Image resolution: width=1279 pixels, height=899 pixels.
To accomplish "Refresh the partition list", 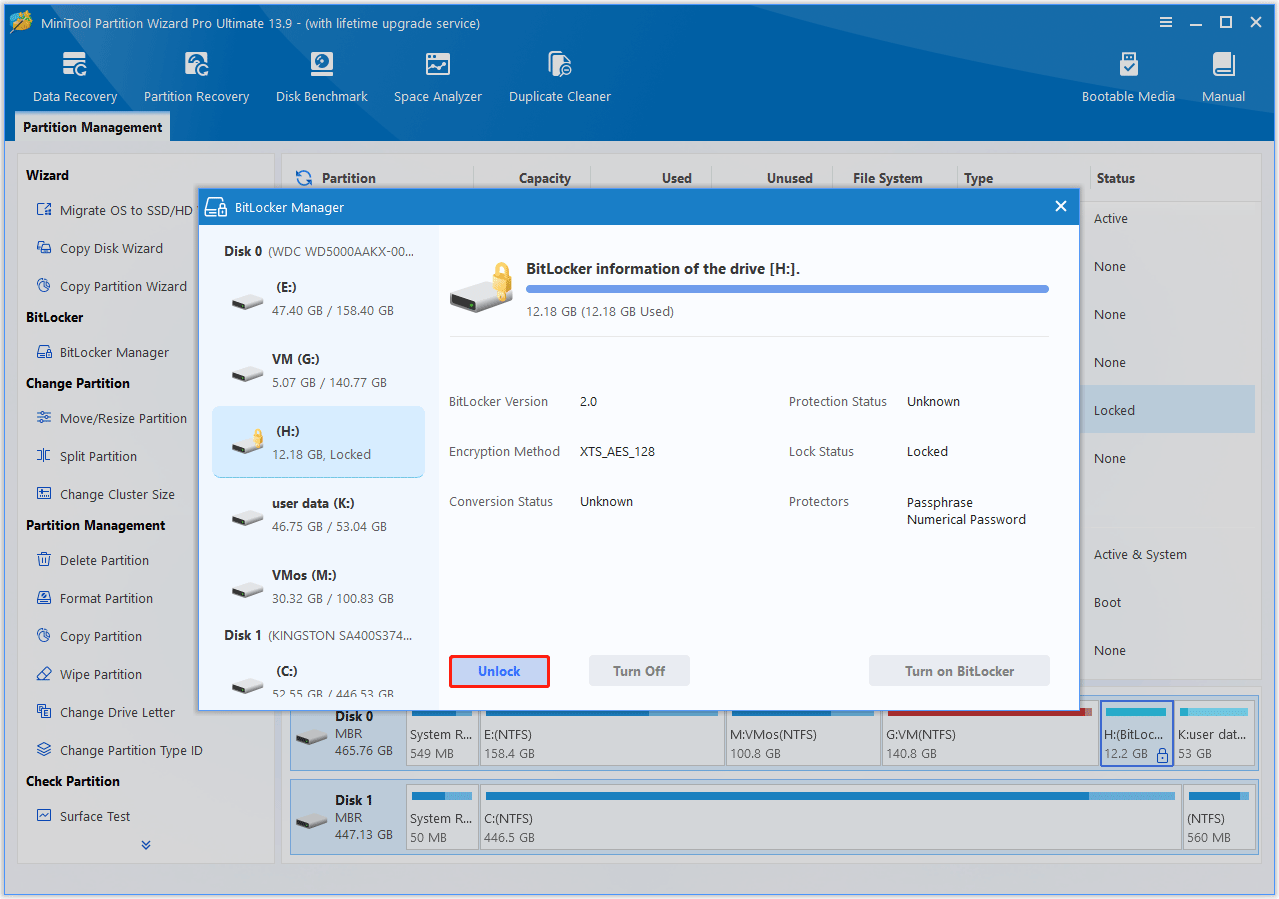I will (304, 178).
